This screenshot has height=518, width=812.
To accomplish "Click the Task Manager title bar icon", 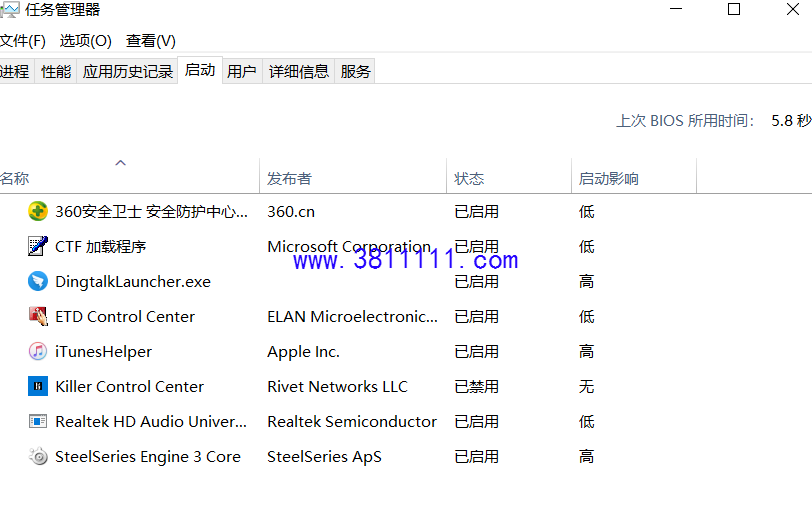I will [9, 10].
